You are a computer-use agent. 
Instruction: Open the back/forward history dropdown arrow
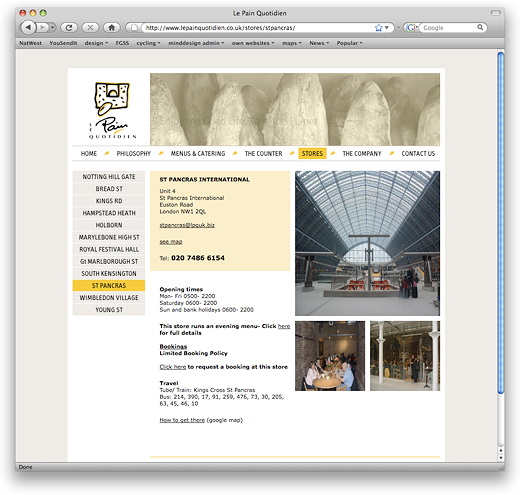pyautogui.click(x=53, y=27)
